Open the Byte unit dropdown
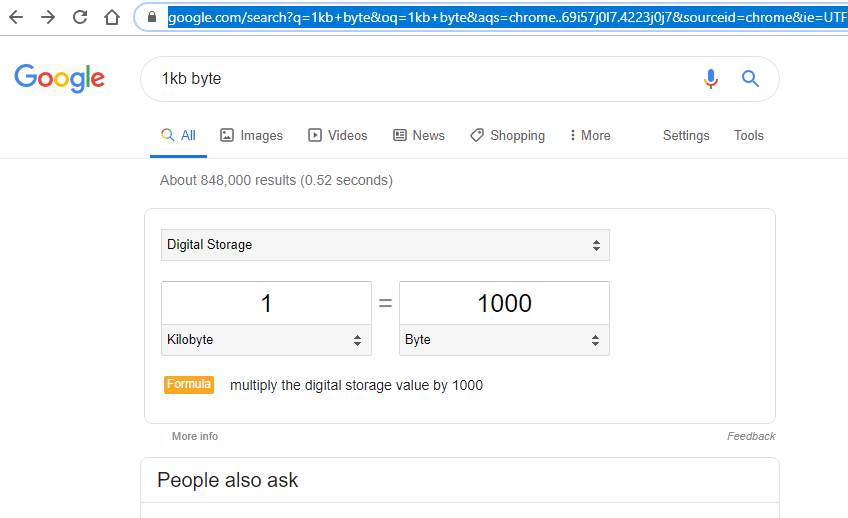This screenshot has width=848, height=518. [504, 340]
